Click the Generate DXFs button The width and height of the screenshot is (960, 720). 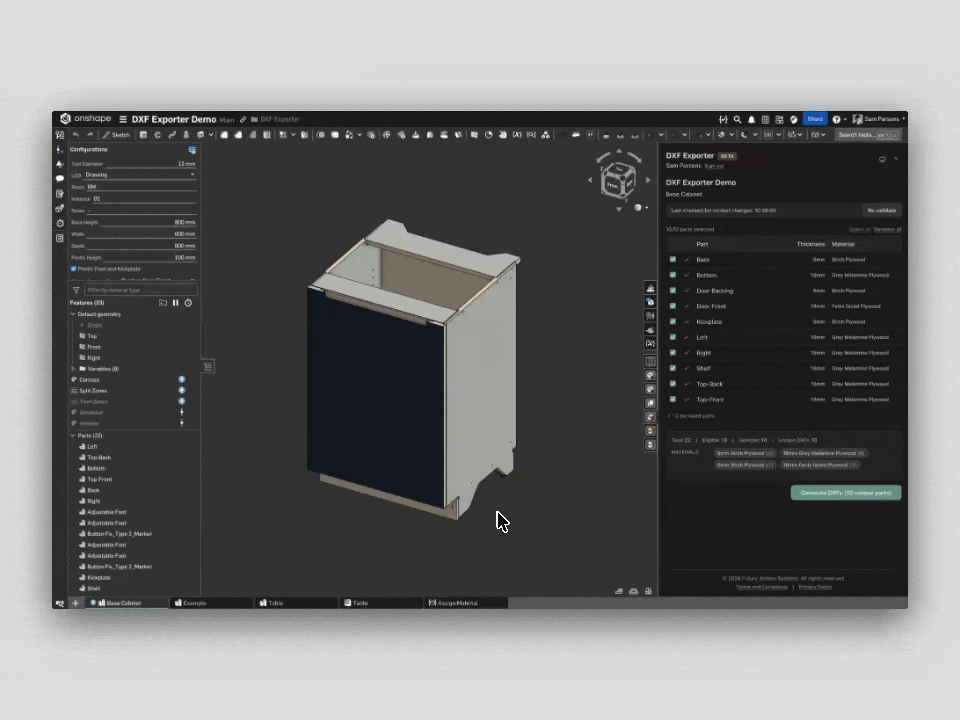coord(846,493)
